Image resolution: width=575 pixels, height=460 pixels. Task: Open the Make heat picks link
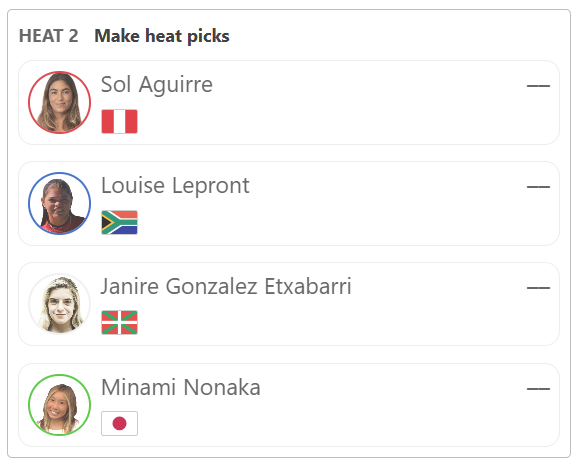click(162, 36)
